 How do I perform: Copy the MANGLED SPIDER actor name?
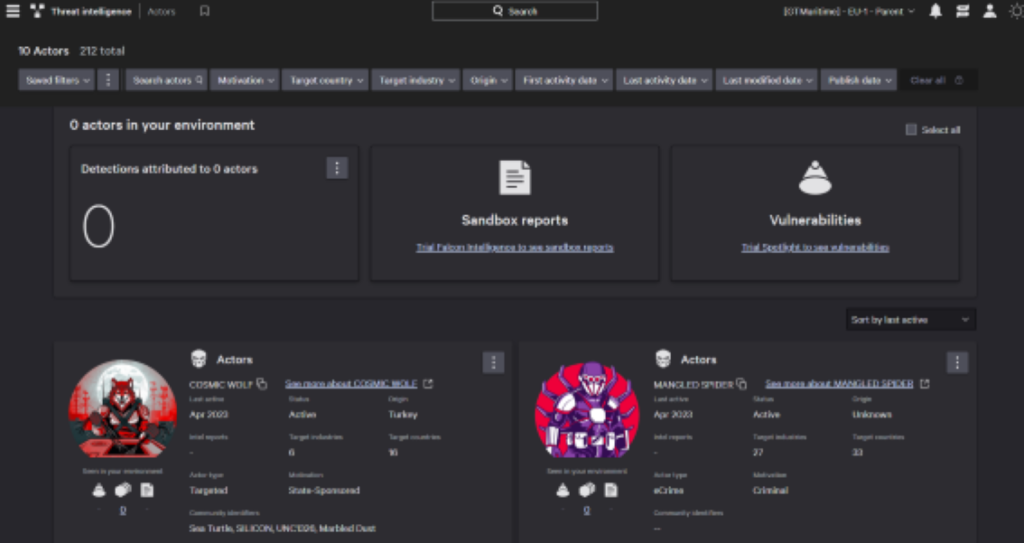tap(741, 384)
